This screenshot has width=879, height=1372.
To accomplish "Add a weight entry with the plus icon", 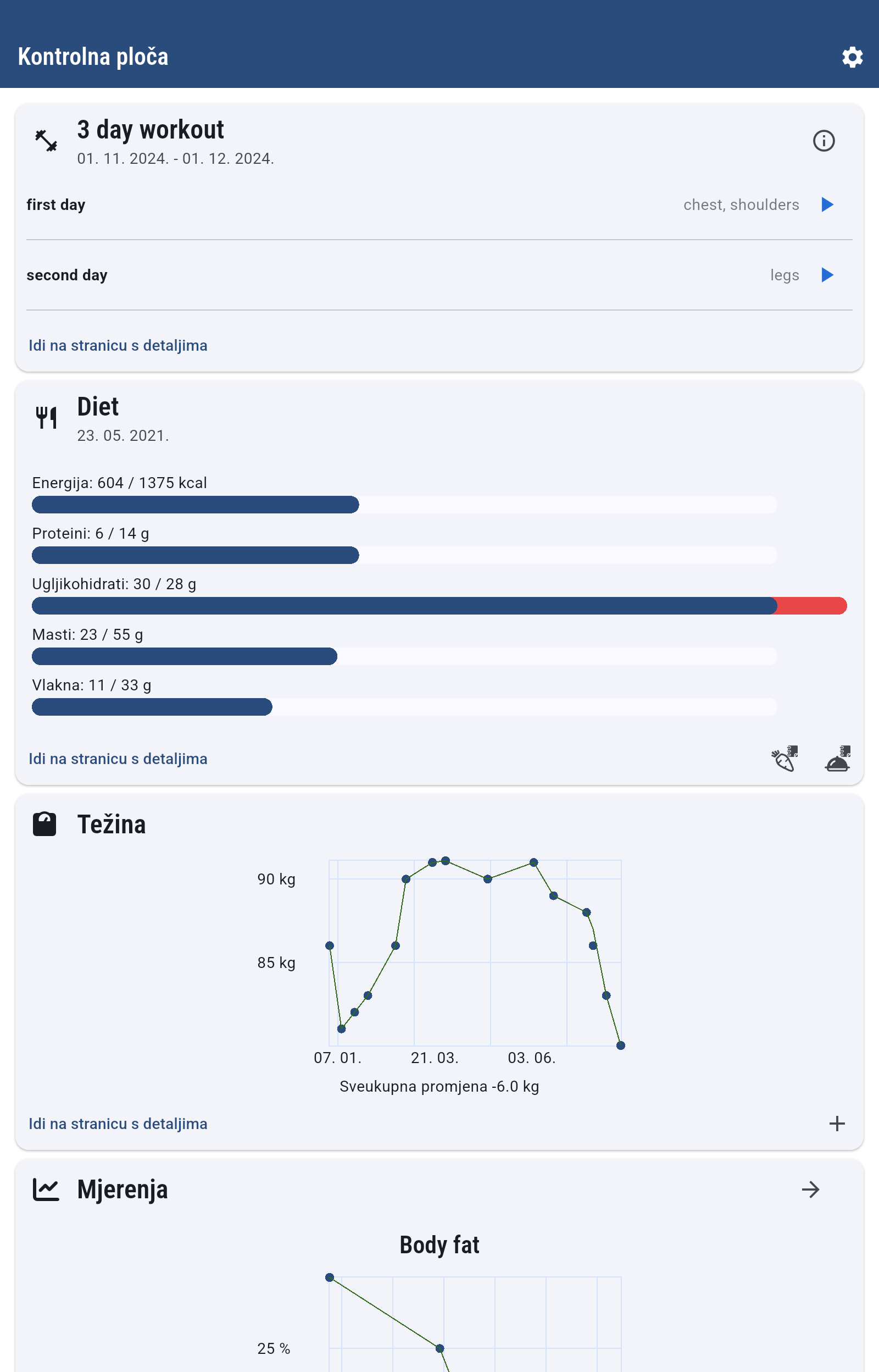I will (x=837, y=1123).
